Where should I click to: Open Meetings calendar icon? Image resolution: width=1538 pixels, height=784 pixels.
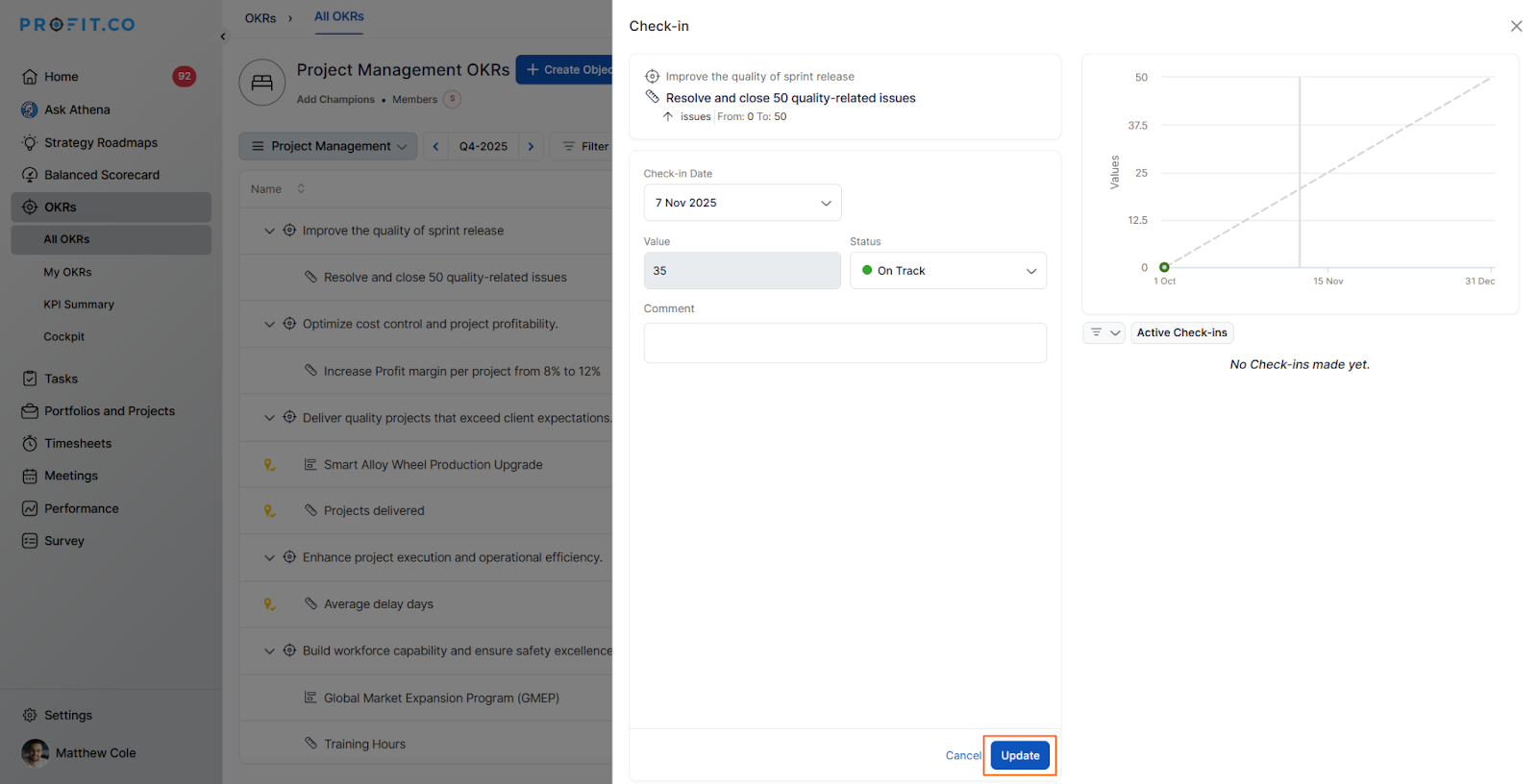coord(30,477)
